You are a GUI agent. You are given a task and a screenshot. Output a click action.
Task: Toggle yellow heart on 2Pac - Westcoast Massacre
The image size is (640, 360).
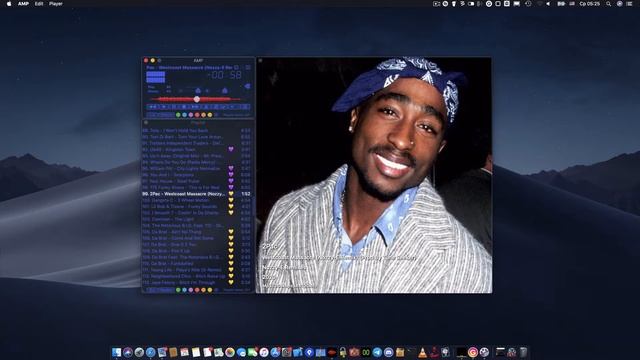click(x=231, y=194)
